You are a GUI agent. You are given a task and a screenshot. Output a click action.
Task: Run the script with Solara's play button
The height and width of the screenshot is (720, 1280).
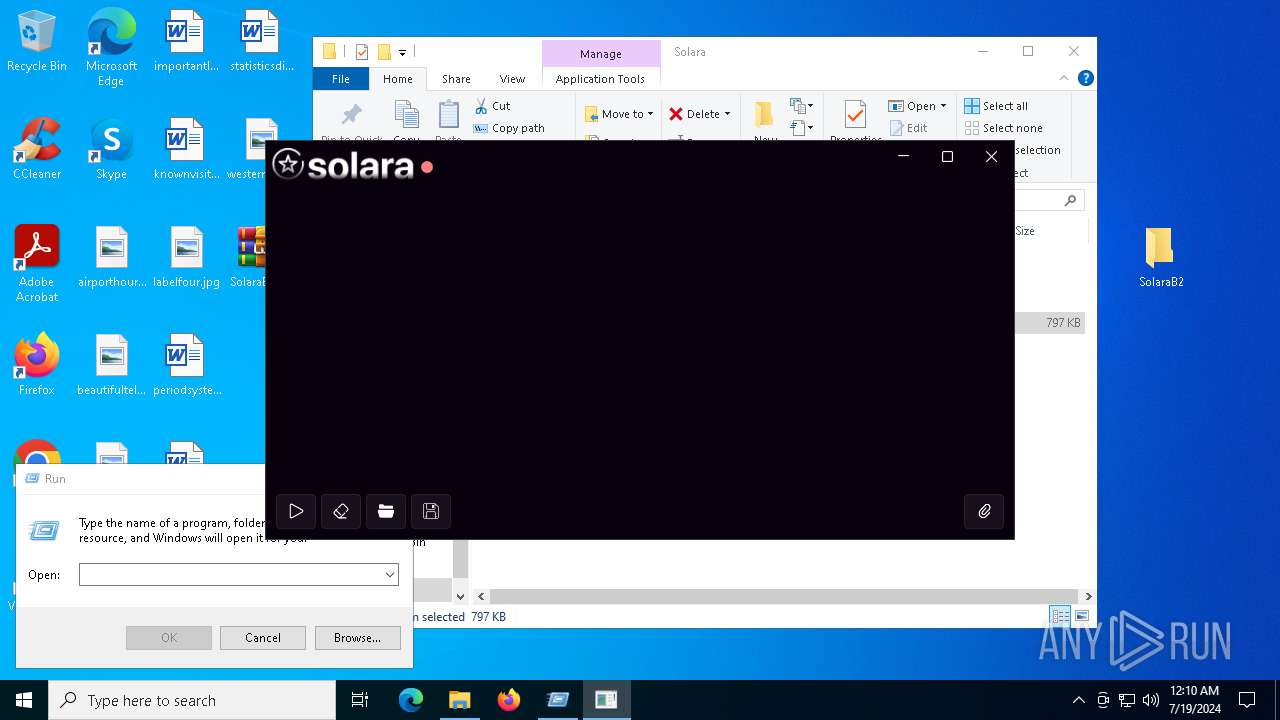pos(296,511)
